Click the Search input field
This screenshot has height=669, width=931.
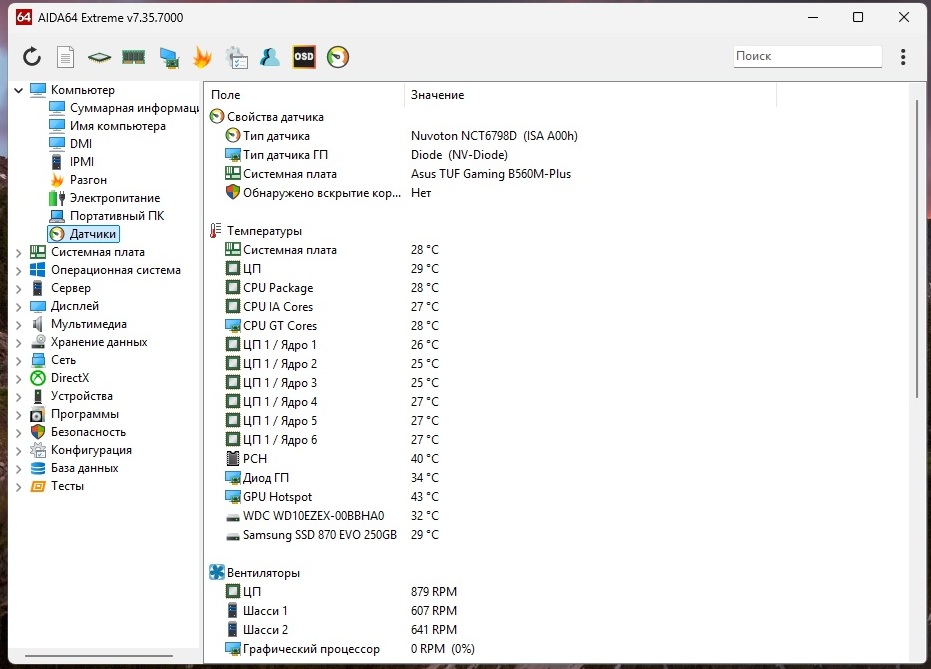pyautogui.click(x=808, y=56)
